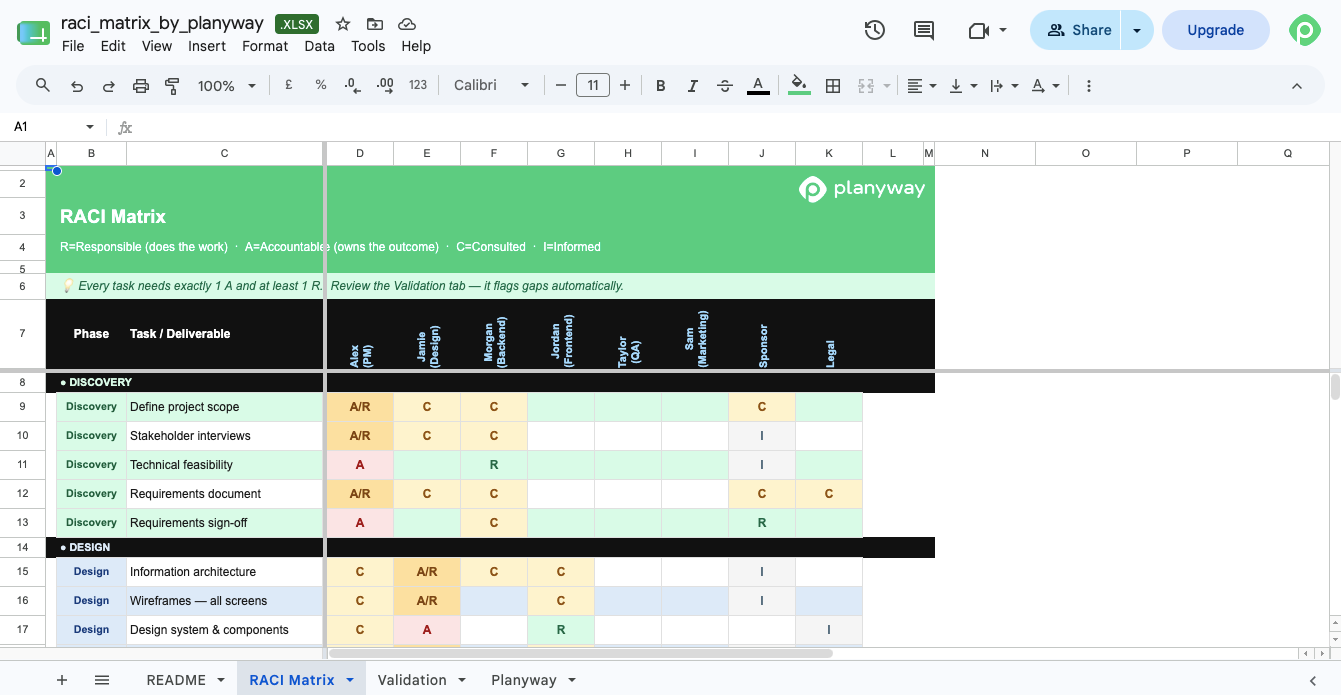Image resolution: width=1341 pixels, height=695 pixels.
Task: Decrease font size
Action: [x=561, y=86]
